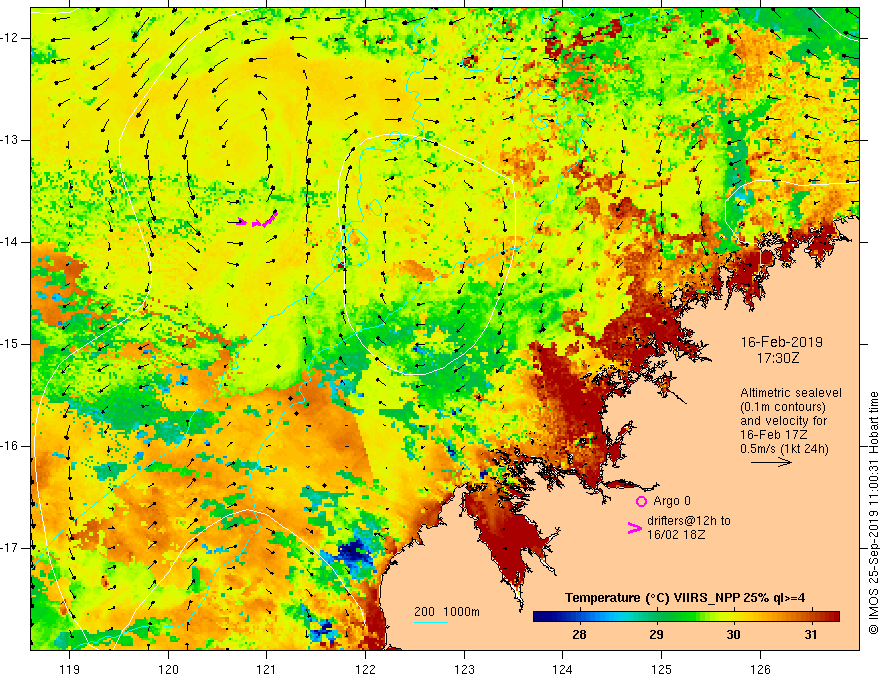Click the latitude axis label '-13'
The image size is (880, 680).
click(x=10, y=140)
